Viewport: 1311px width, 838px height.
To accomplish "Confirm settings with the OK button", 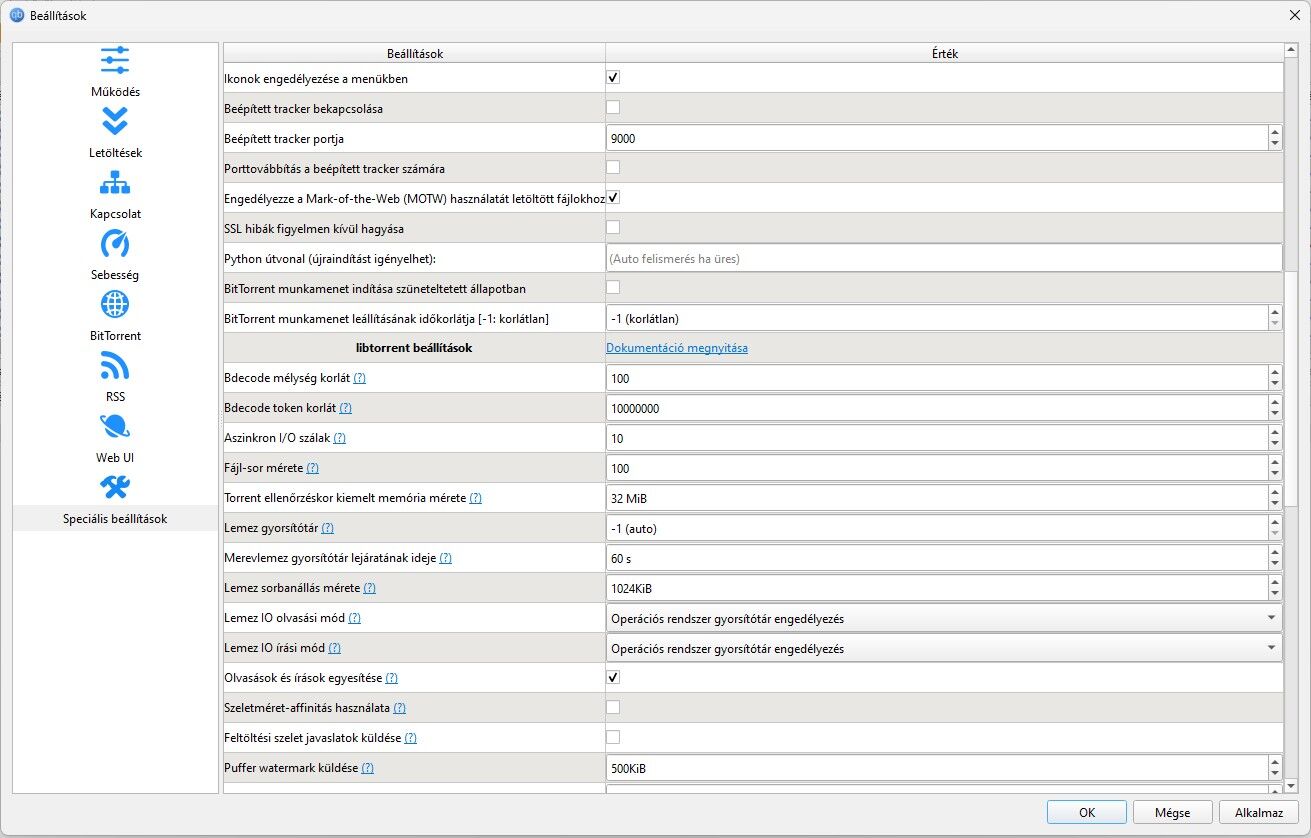I will coord(1087,812).
